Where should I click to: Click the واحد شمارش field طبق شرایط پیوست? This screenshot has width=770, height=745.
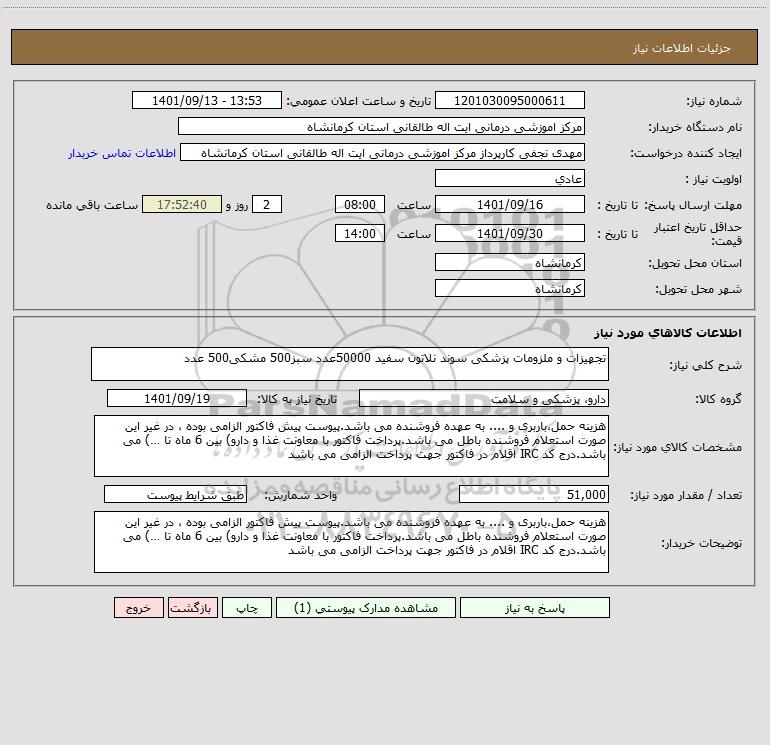click(175, 495)
